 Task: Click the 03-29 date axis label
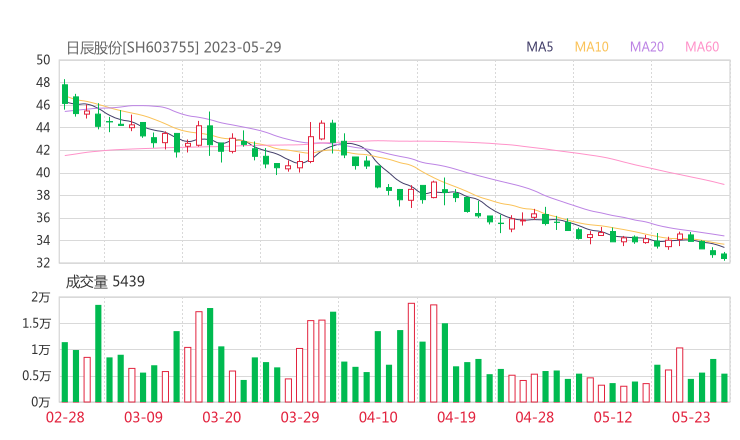tap(300, 417)
